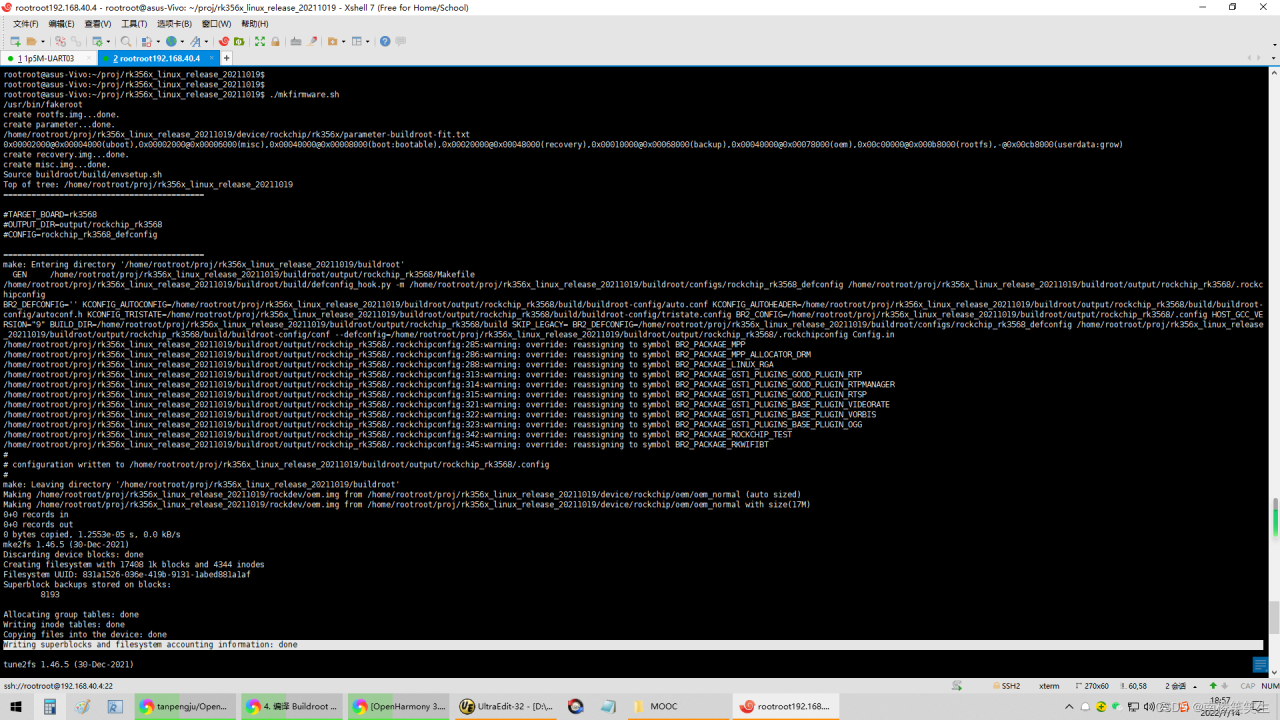Expand the Layout dropdown arrow
This screenshot has height=720, width=1280.
tap(368, 42)
